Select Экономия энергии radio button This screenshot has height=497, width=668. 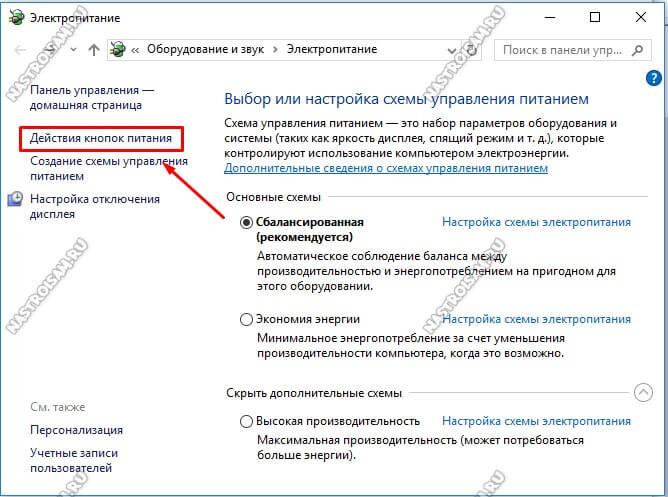tap(246, 319)
